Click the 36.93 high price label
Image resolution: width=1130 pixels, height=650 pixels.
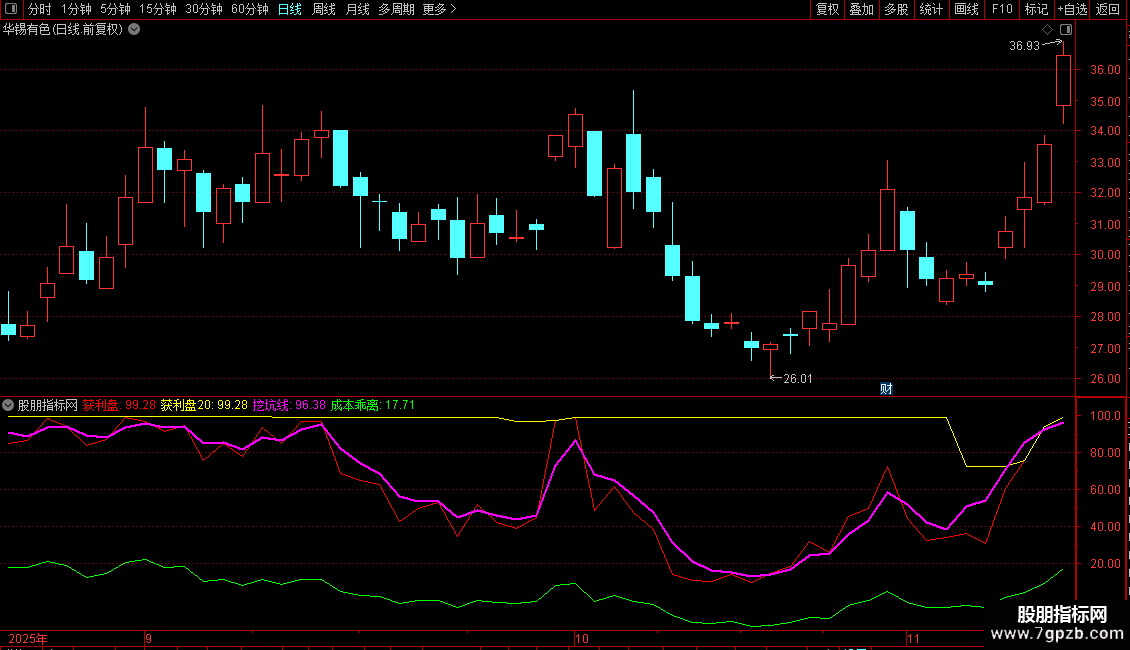[x=1024, y=46]
